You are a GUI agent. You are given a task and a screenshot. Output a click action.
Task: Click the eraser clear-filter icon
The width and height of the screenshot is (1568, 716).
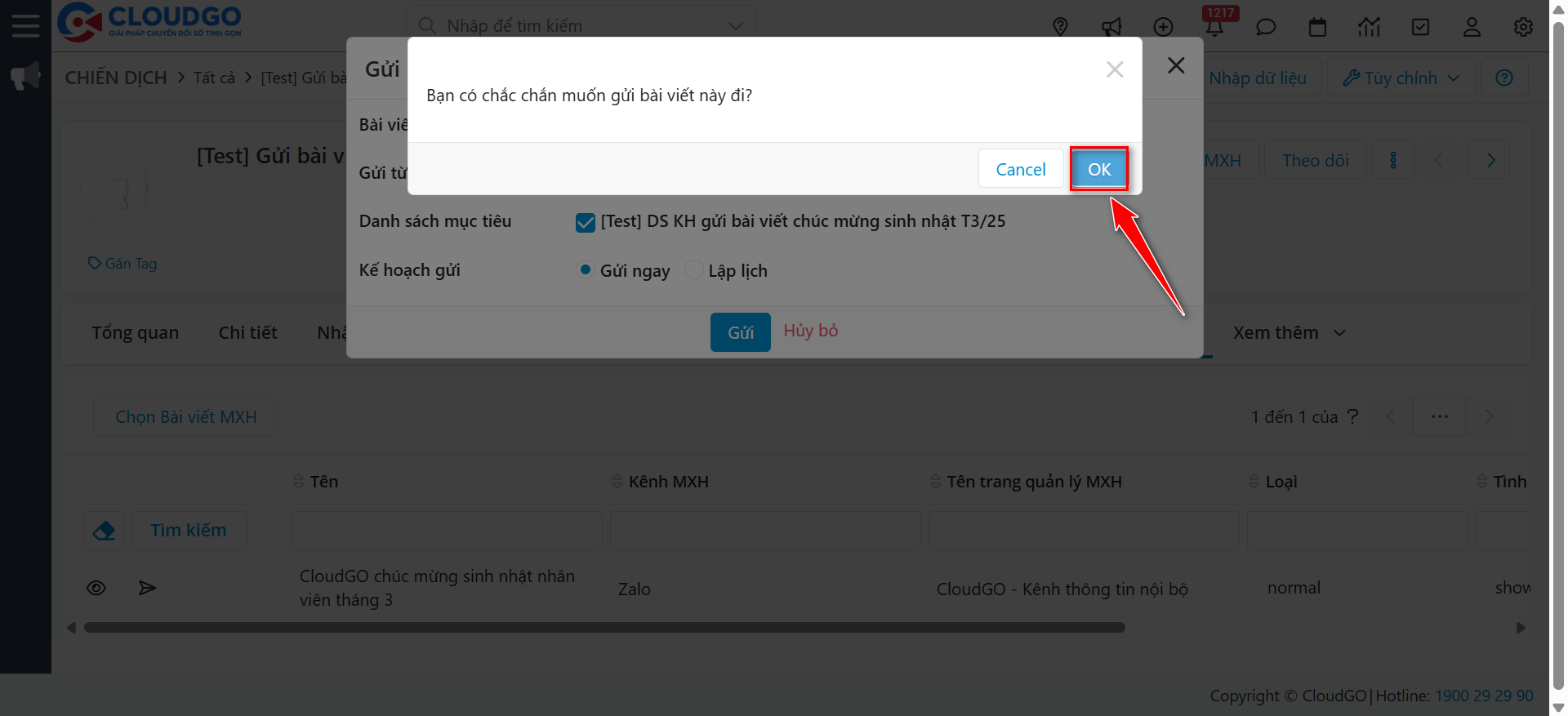point(104,531)
